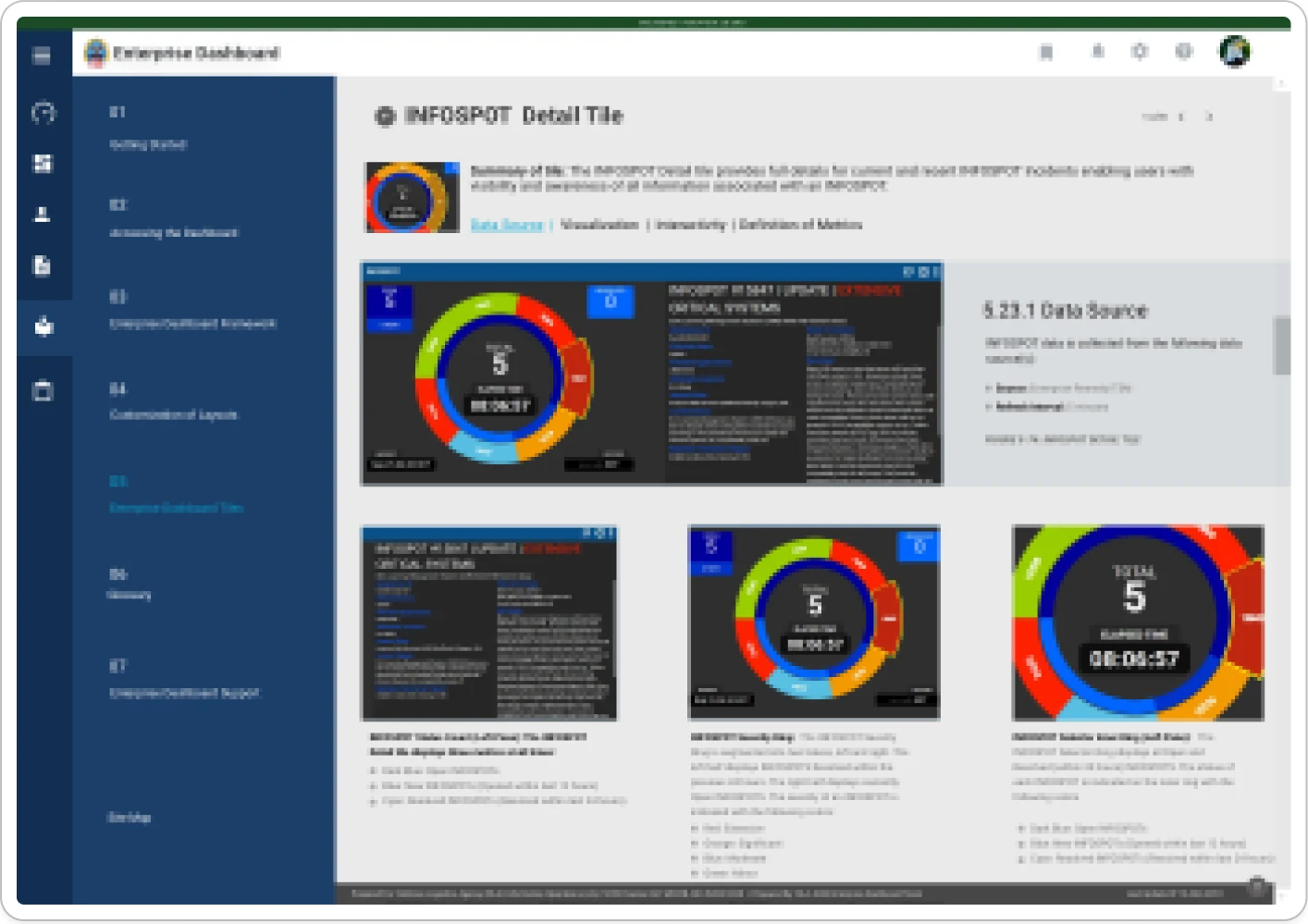Go to the next page with right chevron
1308x924 pixels.
click(x=1209, y=117)
